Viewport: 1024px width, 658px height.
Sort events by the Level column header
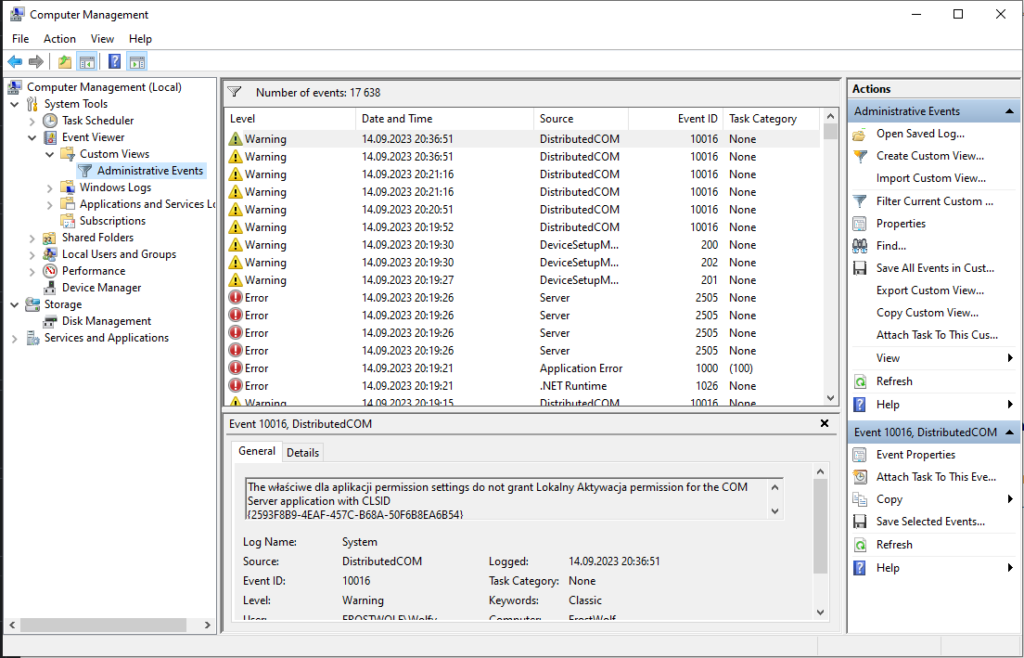coord(290,119)
